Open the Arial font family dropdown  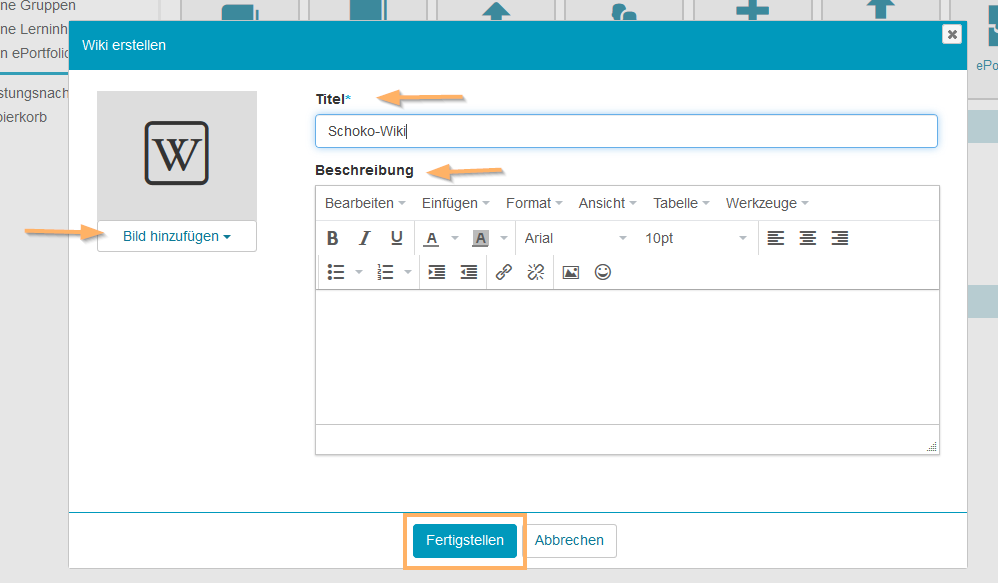coord(575,238)
